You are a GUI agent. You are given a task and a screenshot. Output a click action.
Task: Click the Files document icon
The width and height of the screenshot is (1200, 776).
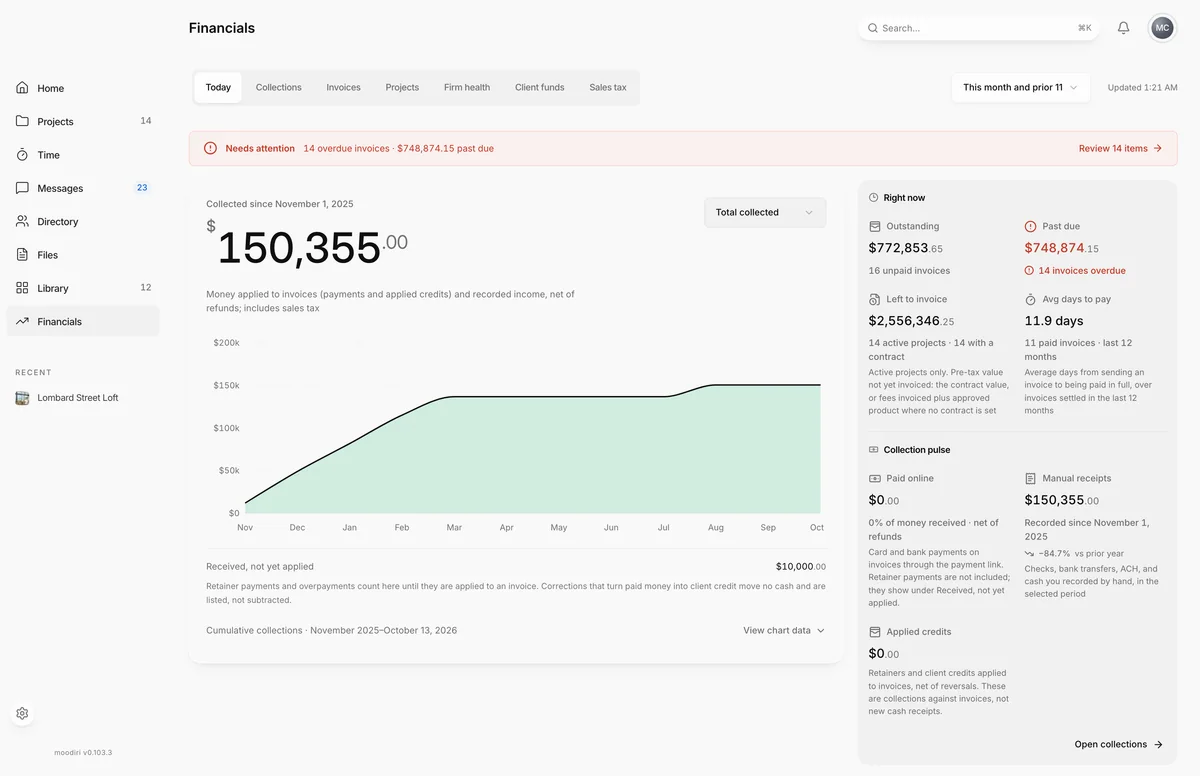click(22, 255)
